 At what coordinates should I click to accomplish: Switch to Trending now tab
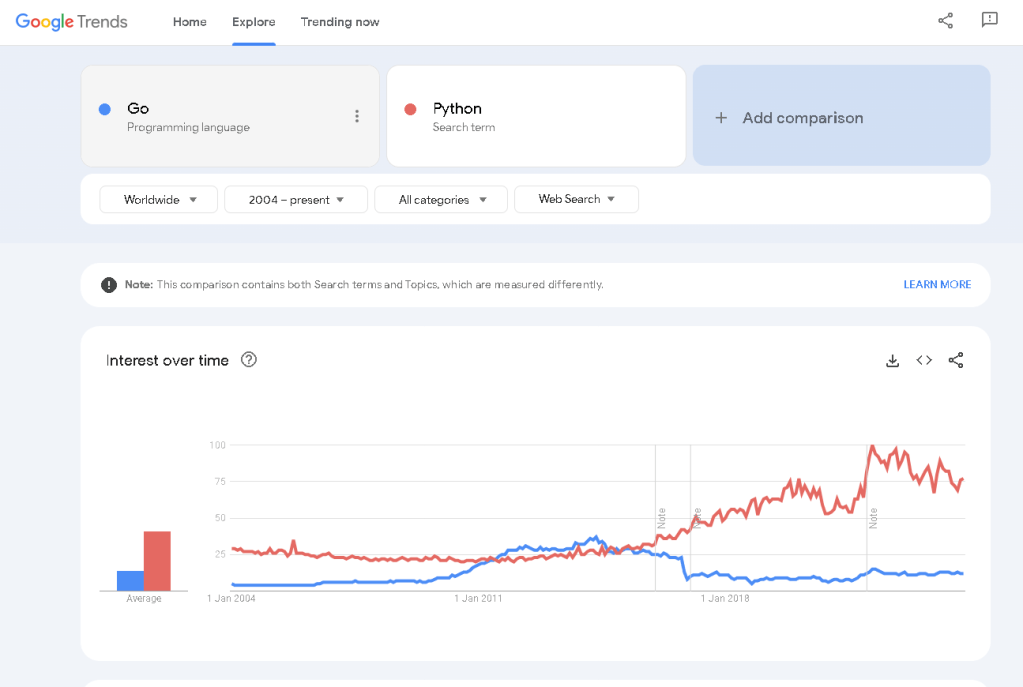coord(340,22)
